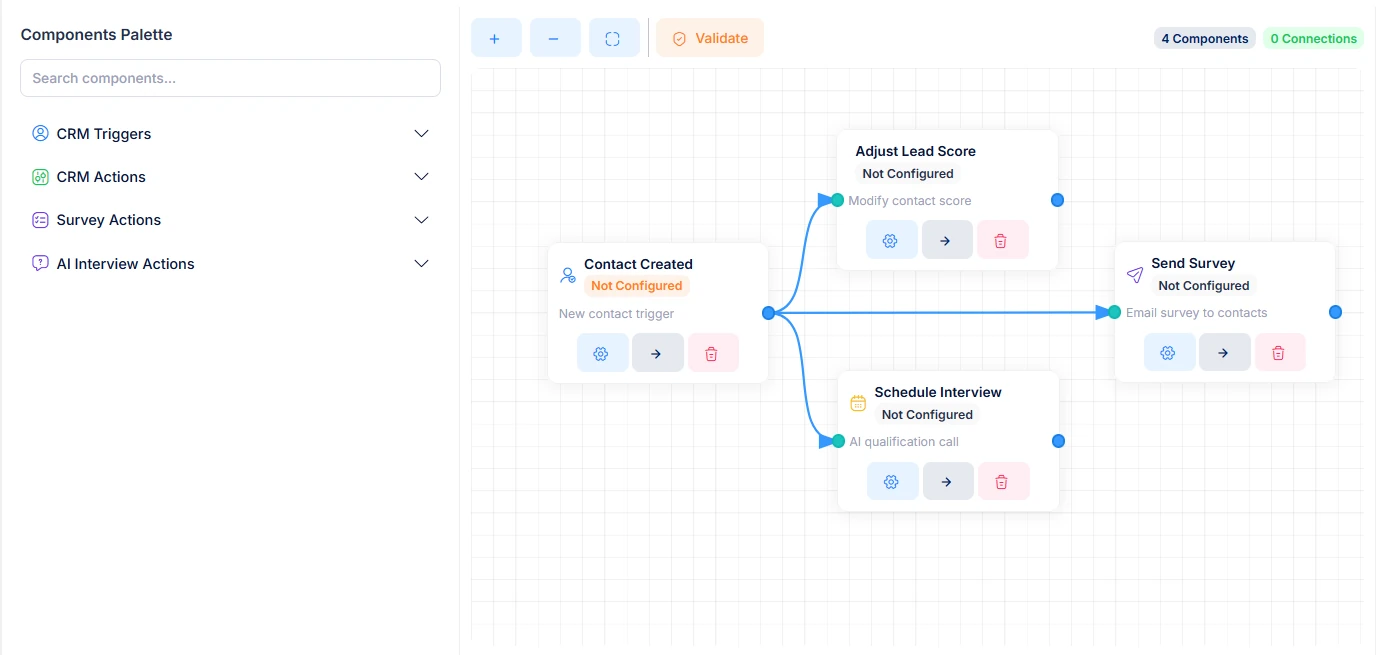Image resolution: width=1376 pixels, height=655 pixels.
Task: Click the zoom out minus button
Action: coord(555,38)
